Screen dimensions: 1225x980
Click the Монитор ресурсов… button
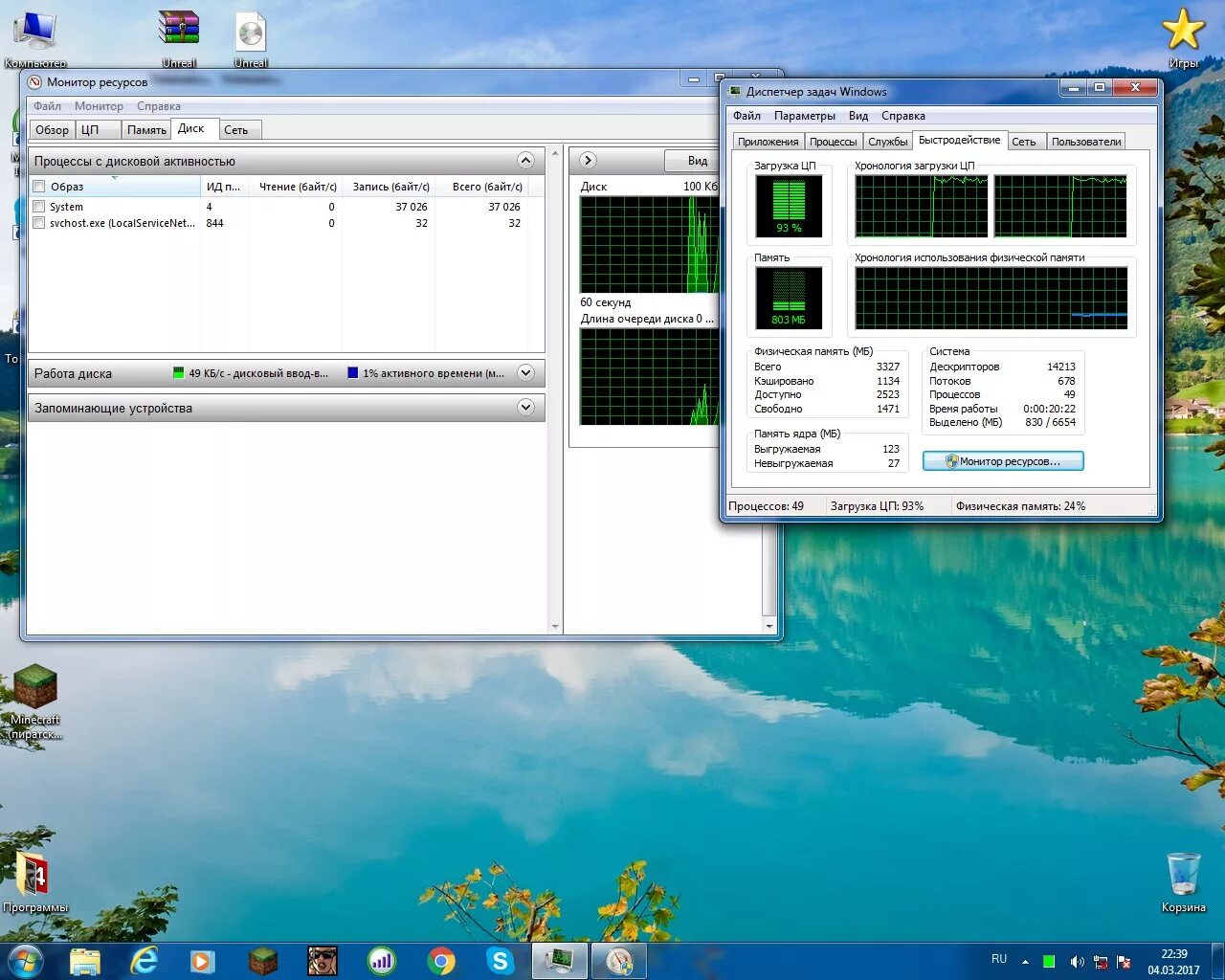click(x=1003, y=461)
